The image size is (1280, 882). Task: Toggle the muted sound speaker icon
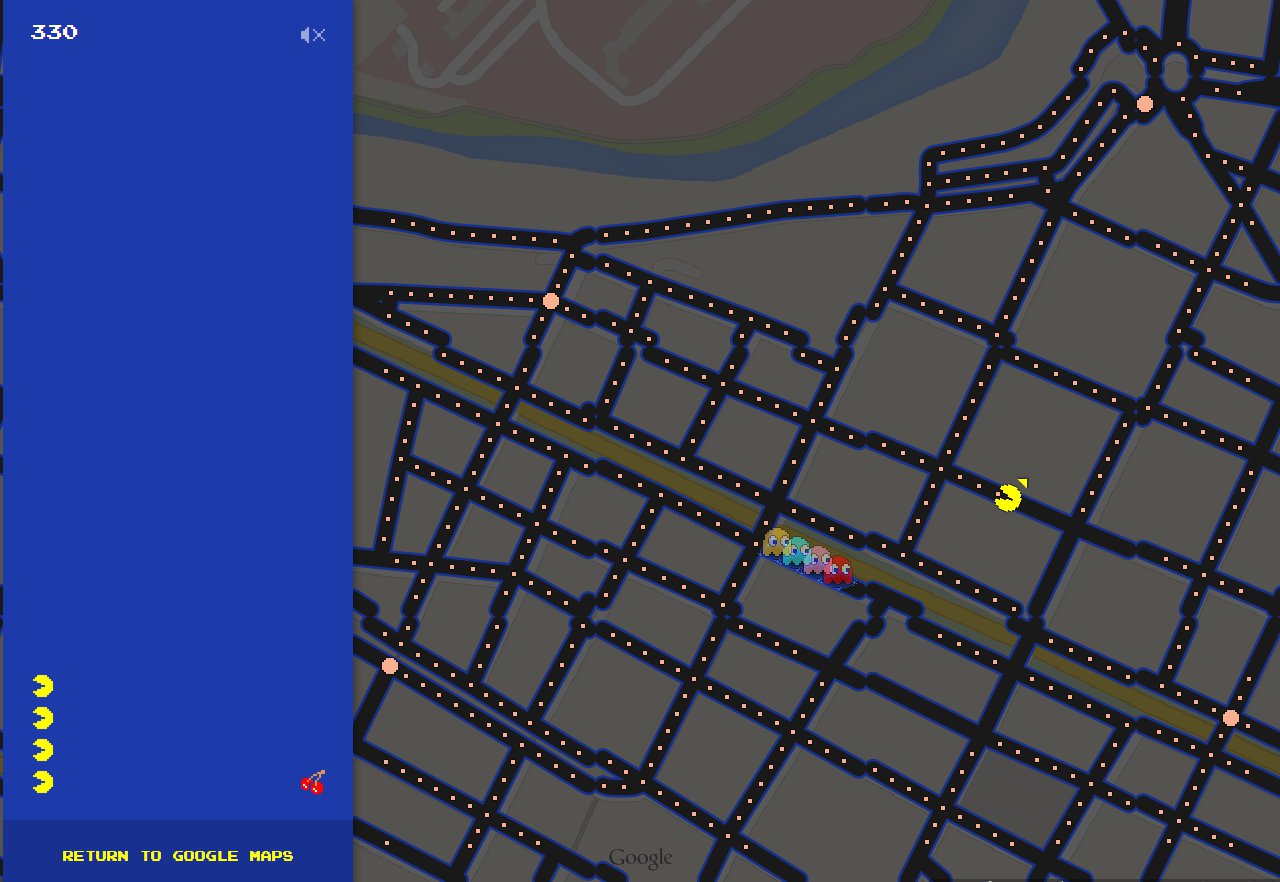(x=313, y=35)
